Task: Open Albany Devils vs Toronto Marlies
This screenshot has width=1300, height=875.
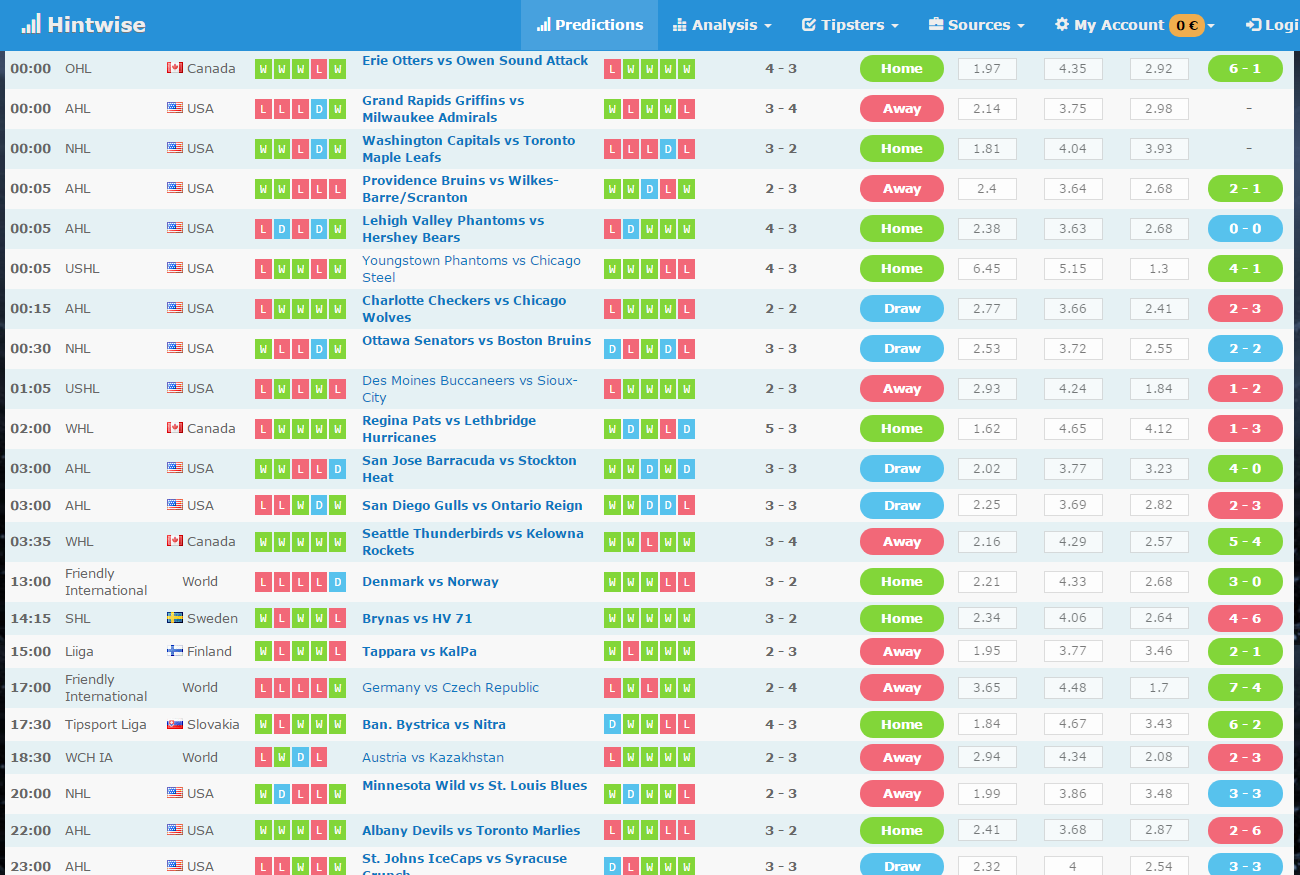Action: (x=471, y=831)
